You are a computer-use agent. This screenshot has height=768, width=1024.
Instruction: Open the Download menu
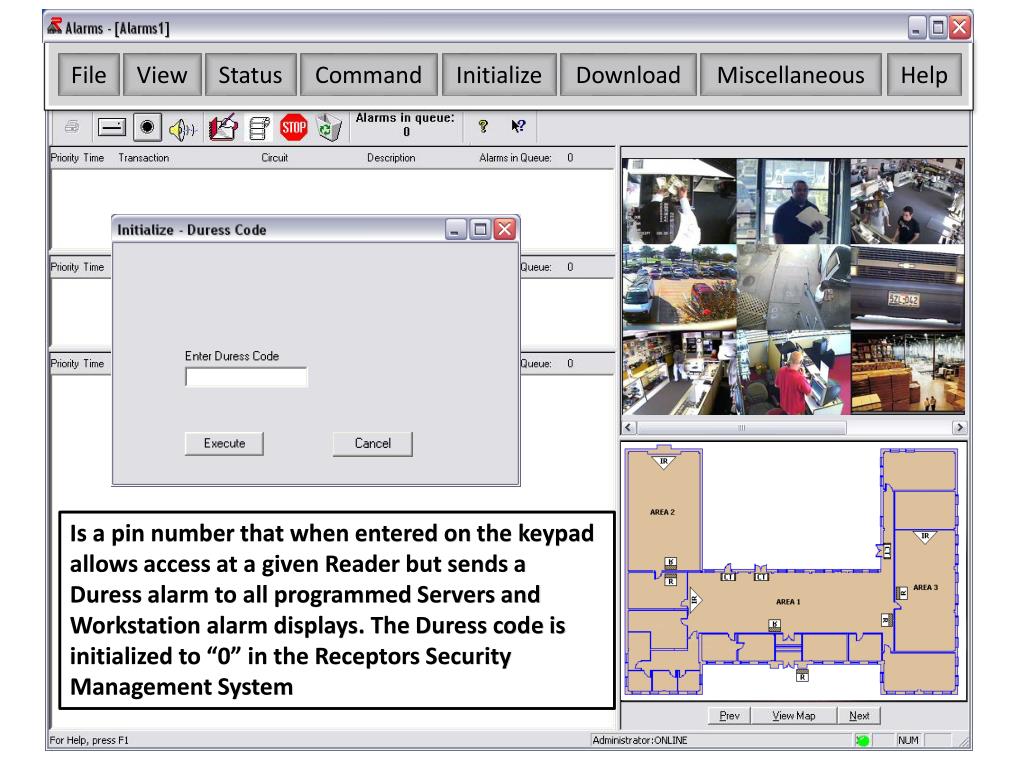pos(628,75)
